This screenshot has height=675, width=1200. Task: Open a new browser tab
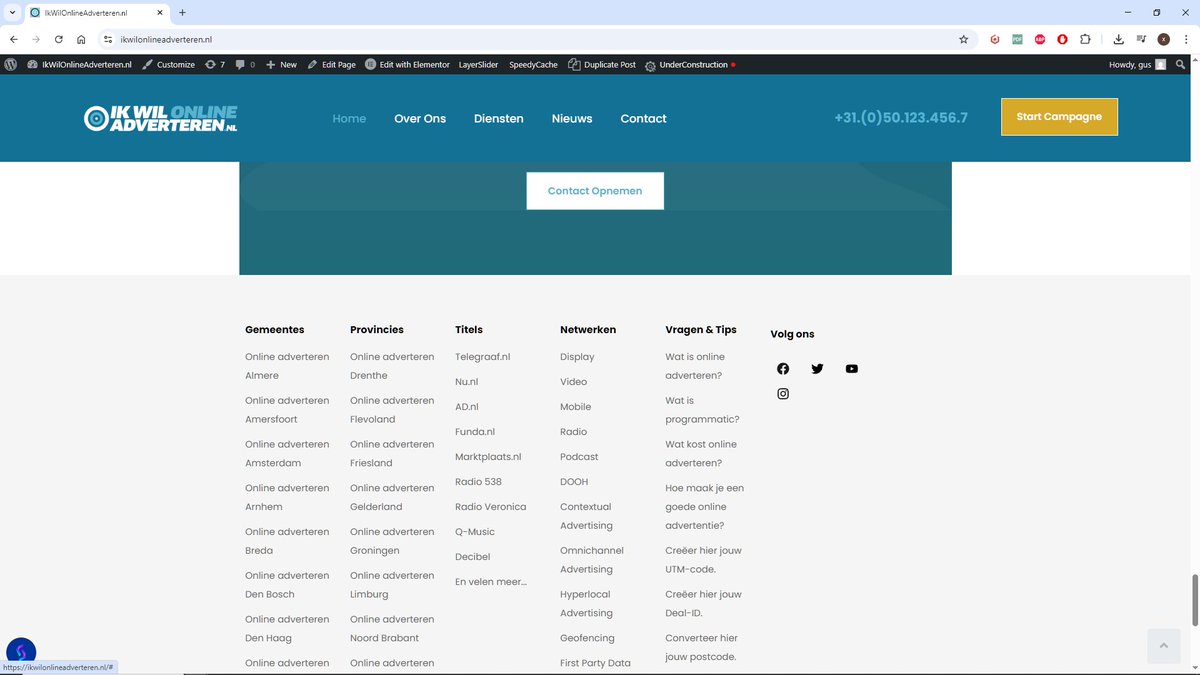pyautogui.click(x=182, y=13)
